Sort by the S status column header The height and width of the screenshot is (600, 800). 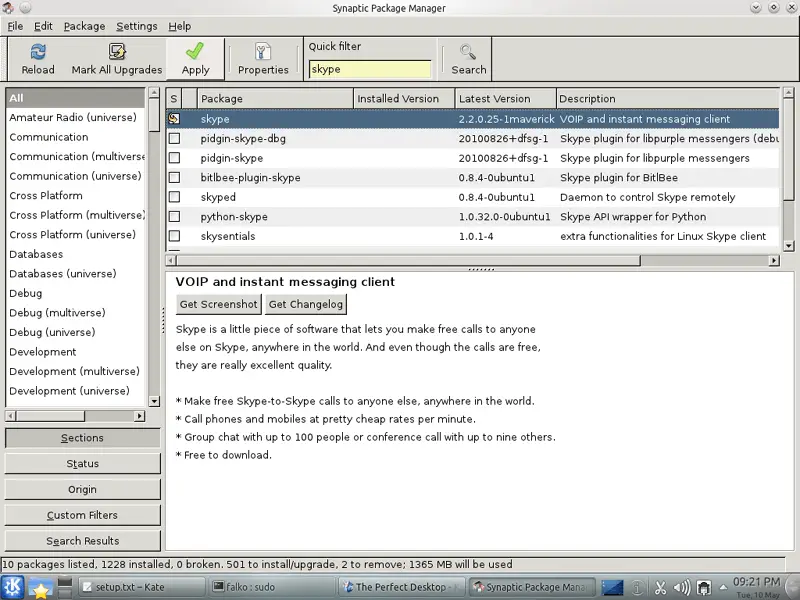(x=173, y=98)
